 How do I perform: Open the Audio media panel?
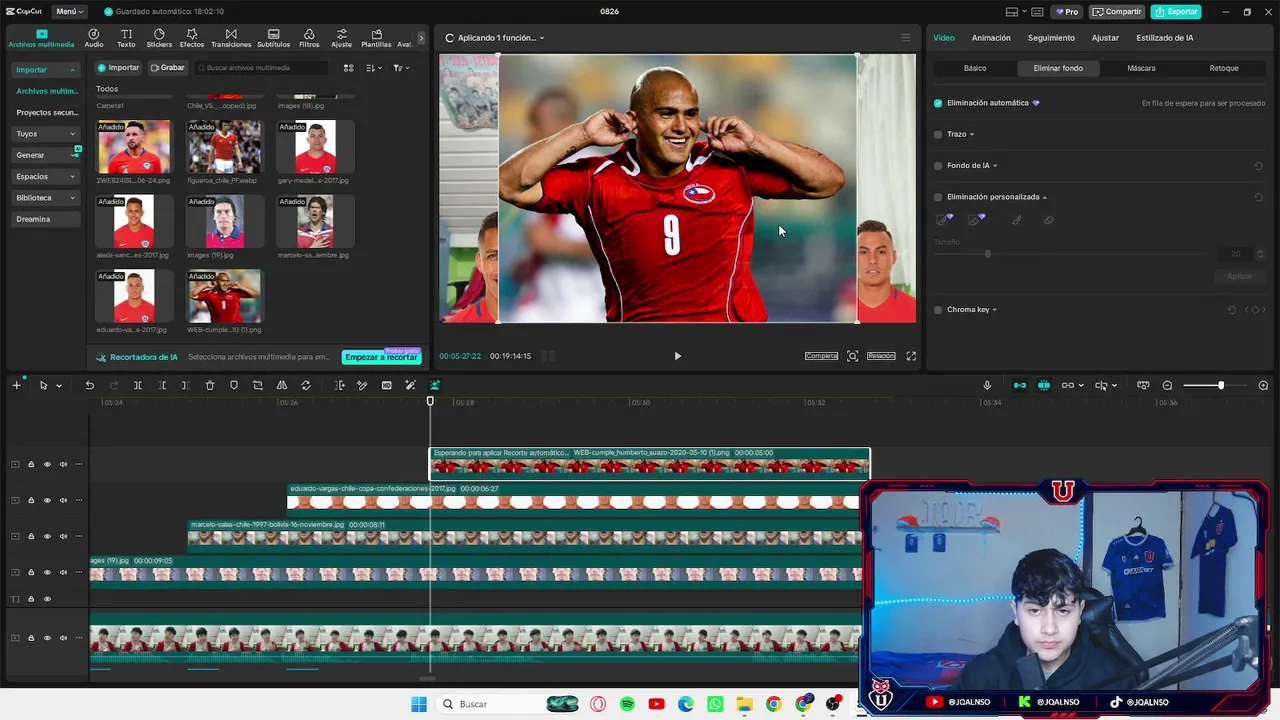[x=94, y=38]
